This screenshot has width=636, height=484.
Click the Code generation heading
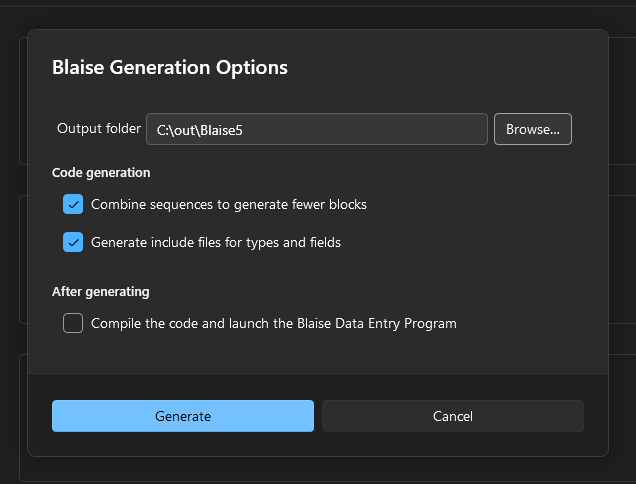[101, 173]
